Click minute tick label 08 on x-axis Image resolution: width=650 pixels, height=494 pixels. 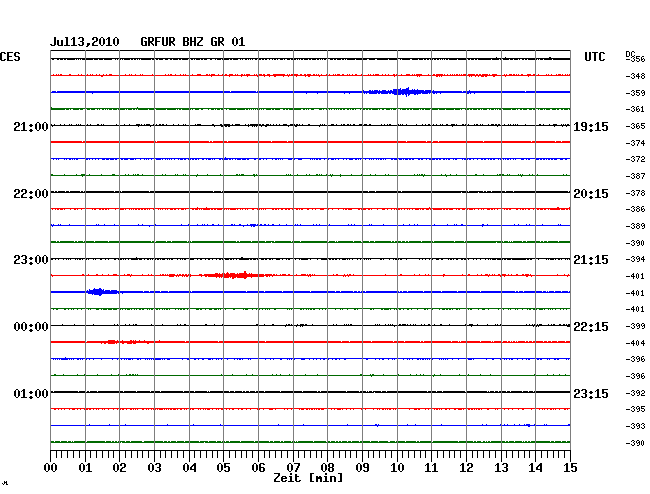[327, 468]
